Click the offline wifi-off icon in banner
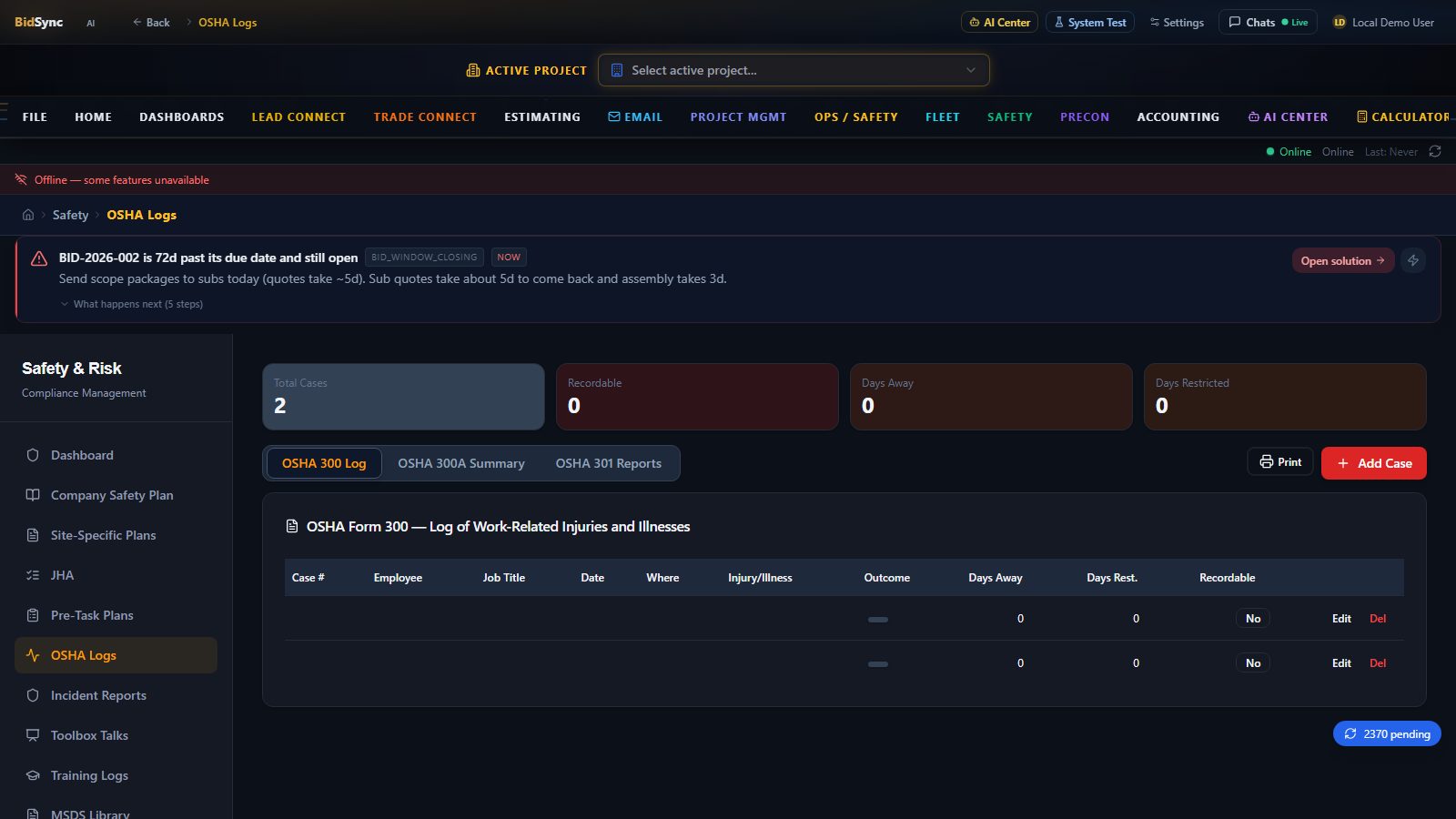This screenshot has width=1456, height=819. point(21,179)
